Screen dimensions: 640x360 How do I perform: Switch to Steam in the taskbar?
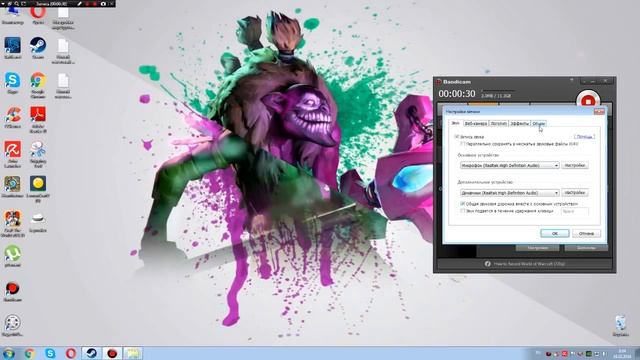coord(91,353)
